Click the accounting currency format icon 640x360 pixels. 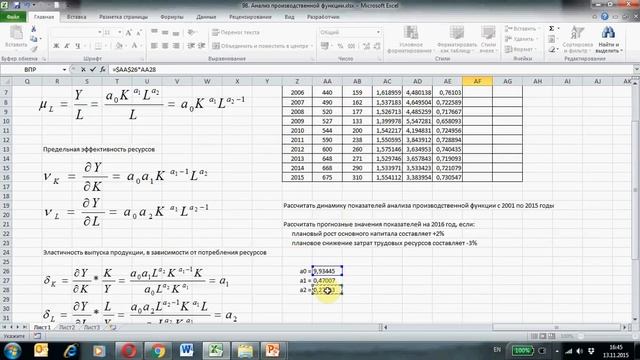[x=325, y=46]
